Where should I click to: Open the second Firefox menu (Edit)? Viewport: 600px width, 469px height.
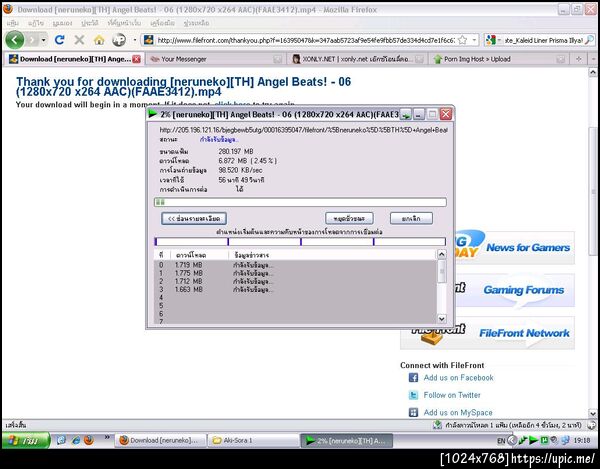[36, 23]
